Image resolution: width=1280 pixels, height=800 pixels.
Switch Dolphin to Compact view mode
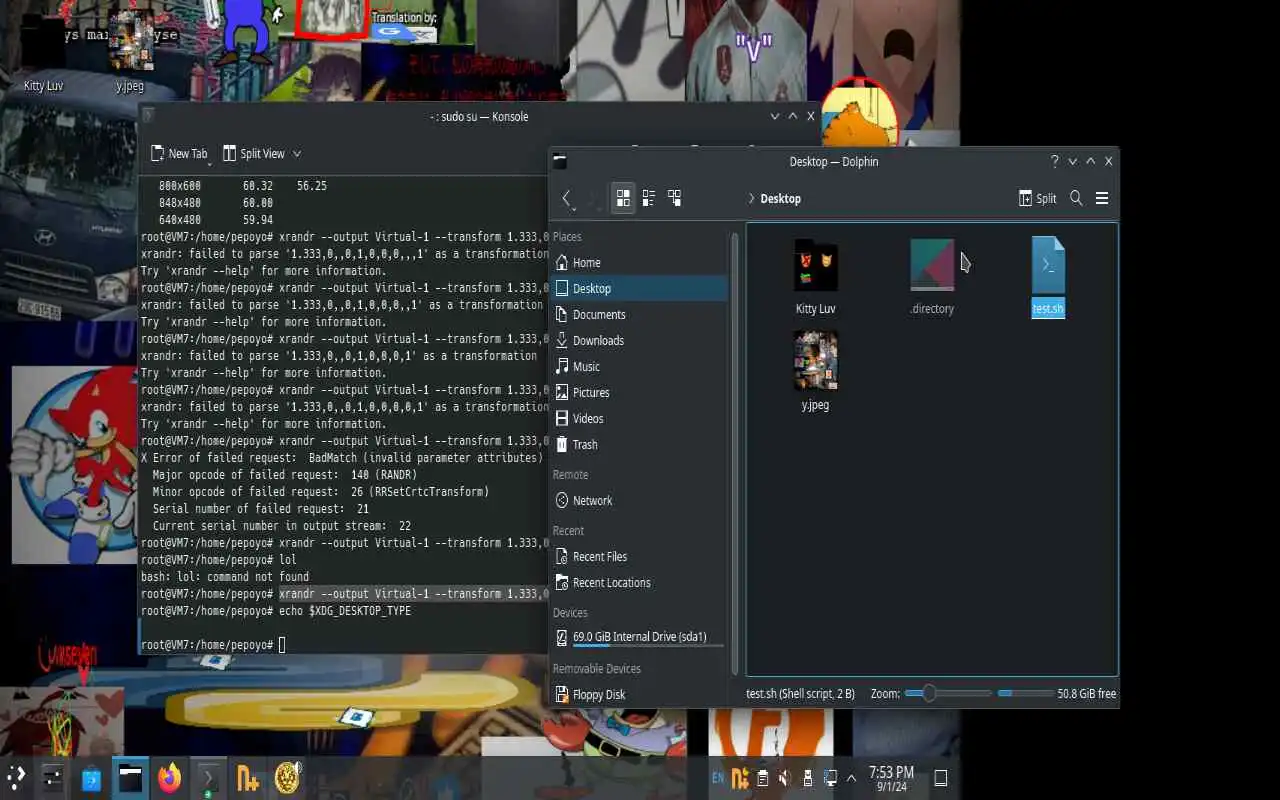pos(648,198)
